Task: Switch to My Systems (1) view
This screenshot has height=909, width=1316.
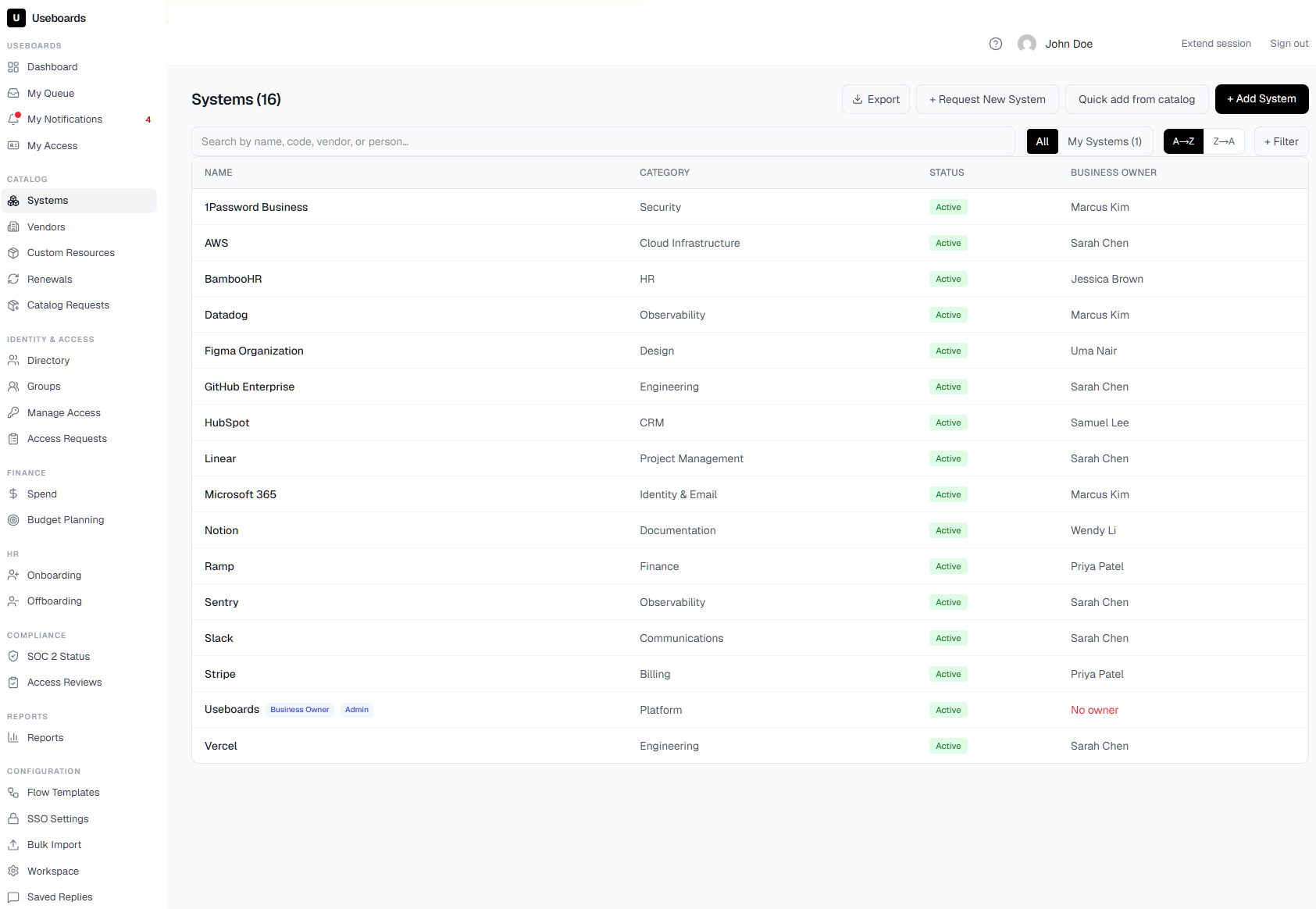Action: click(x=1104, y=141)
